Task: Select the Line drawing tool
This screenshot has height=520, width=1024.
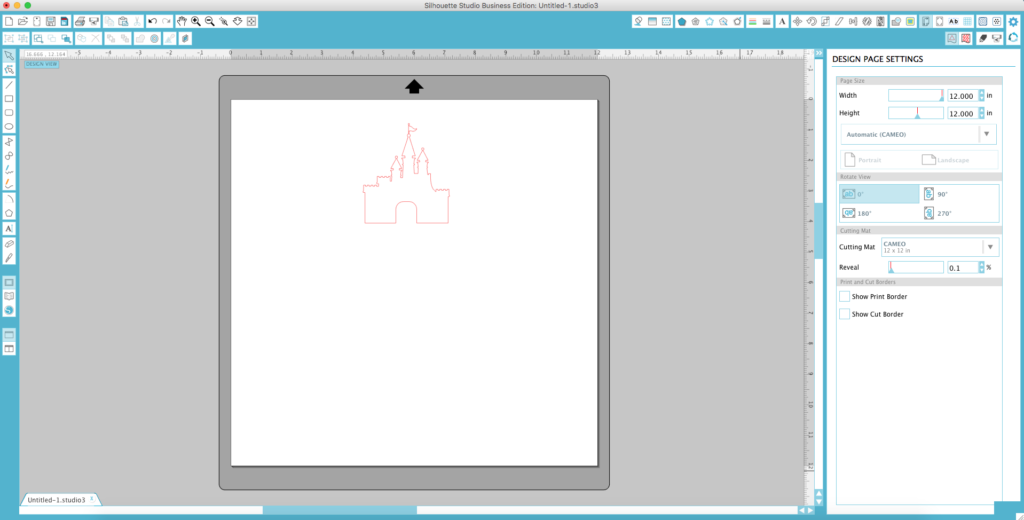Action: pyautogui.click(x=9, y=84)
